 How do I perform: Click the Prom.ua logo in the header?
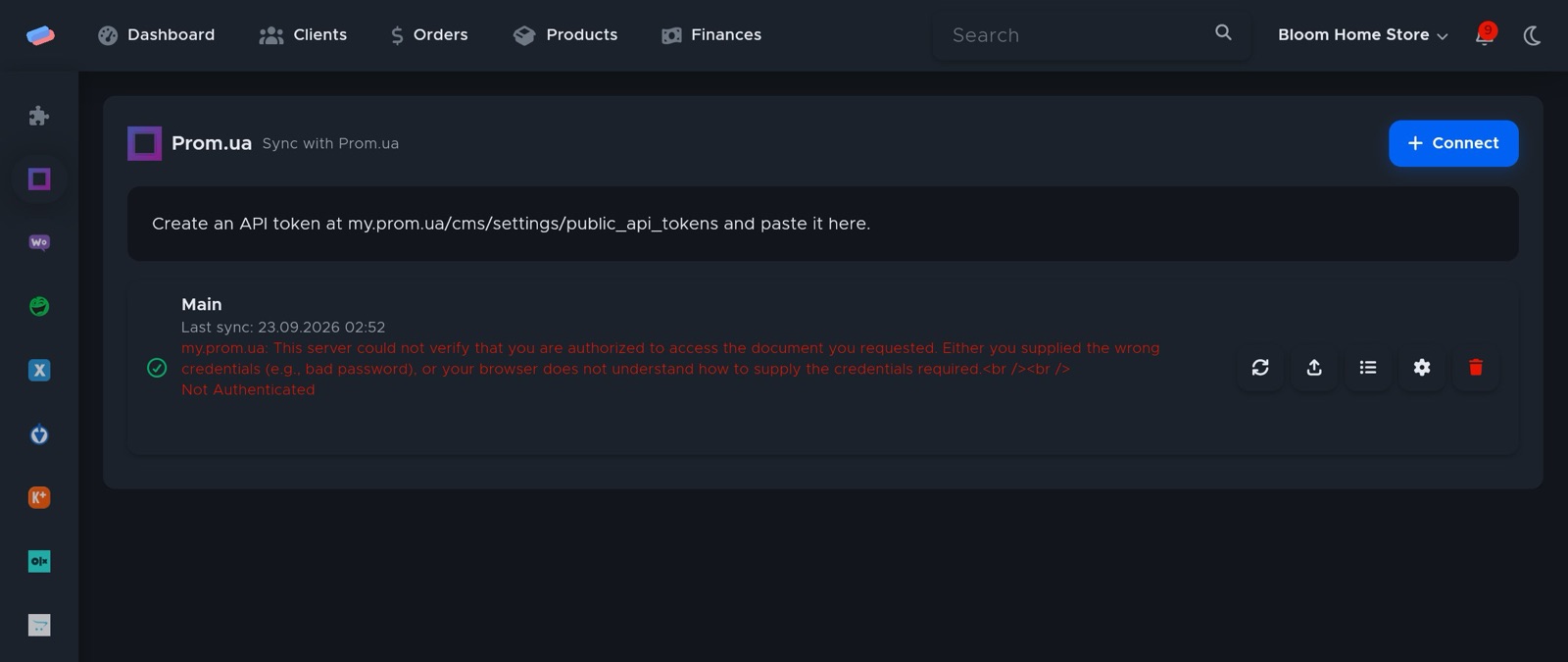point(144,143)
